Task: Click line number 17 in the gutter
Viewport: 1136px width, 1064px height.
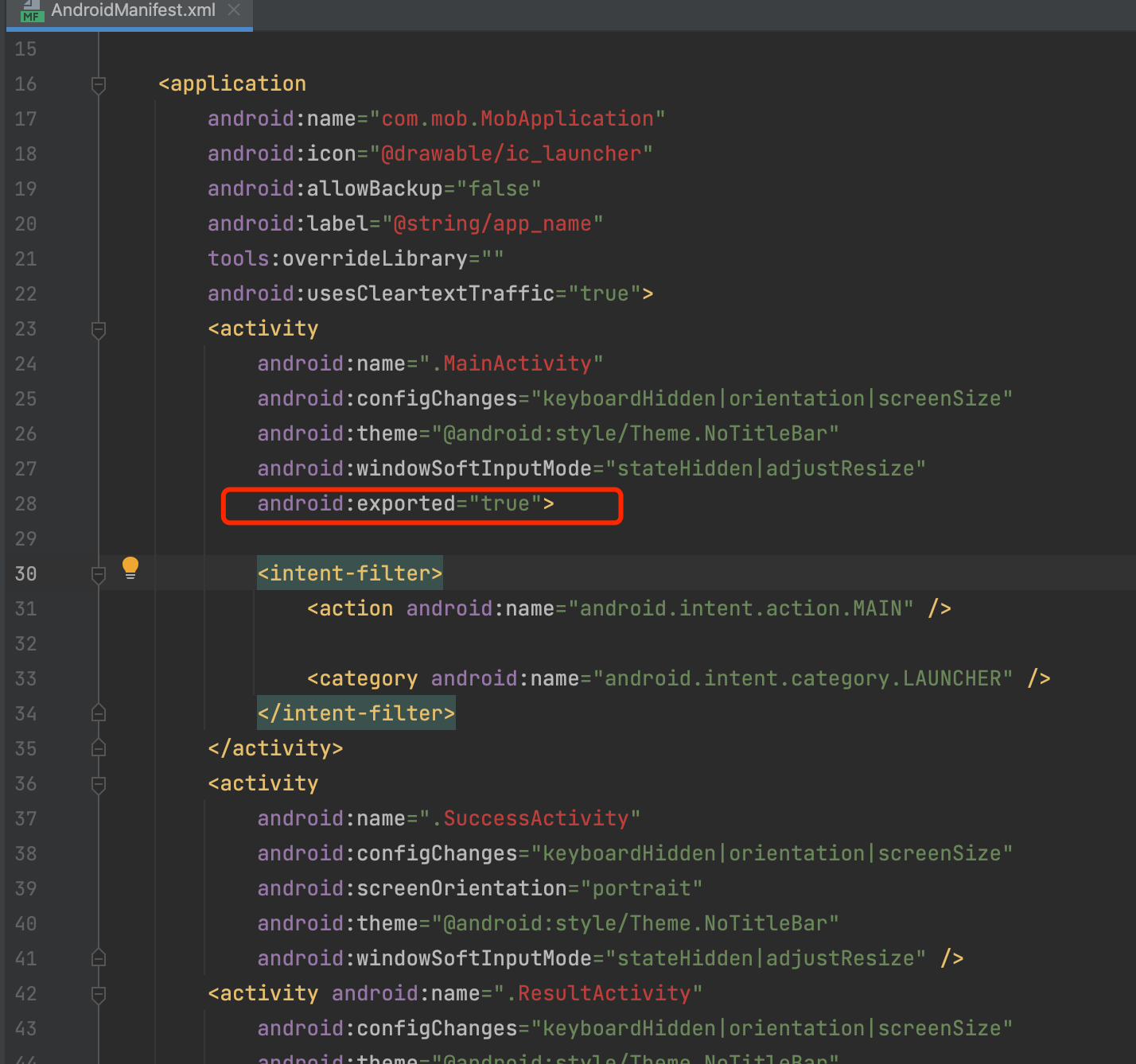Action: [x=25, y=118]
